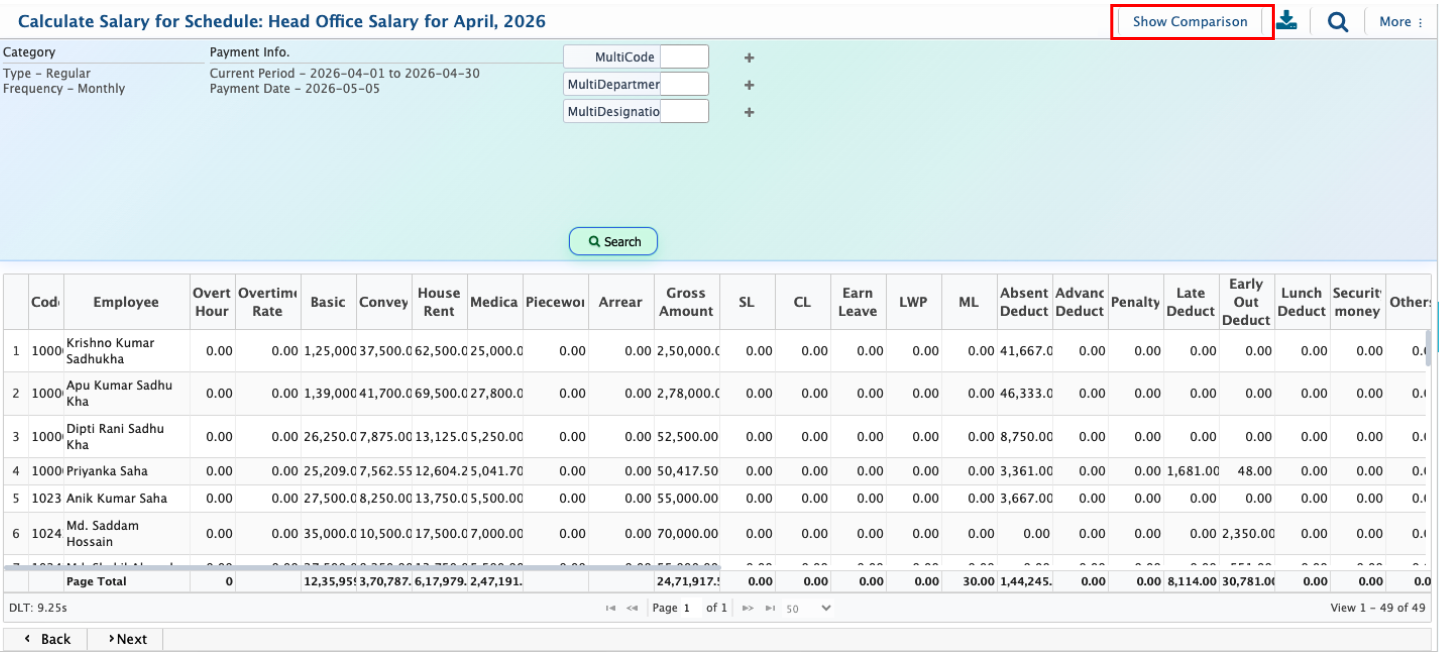
Task: Focus the MultiDesignation input box
Action: 684,111
